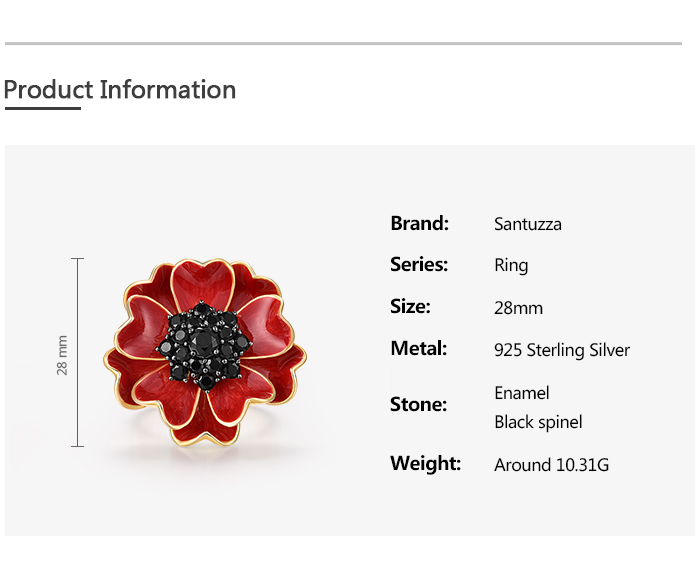Select the Stone: label
Image resolution: width=700 pixels, height=588 pixels.
pos(418,405)
